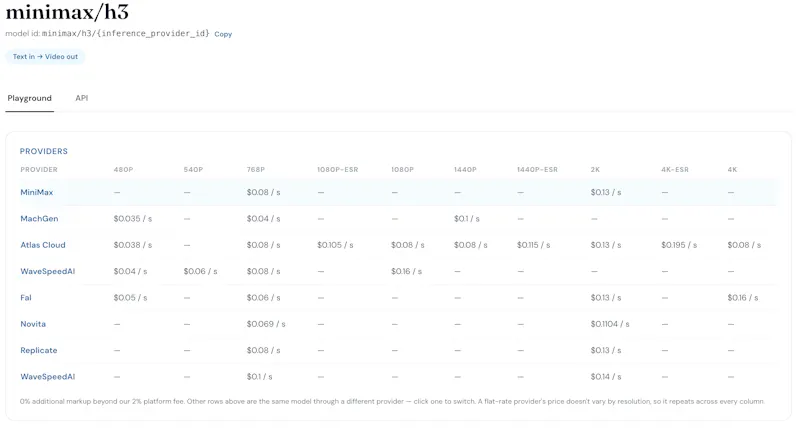
Task: Choose WaveSpeedAI provider with $0.04 / s 480P price
Action: [47, 271]
